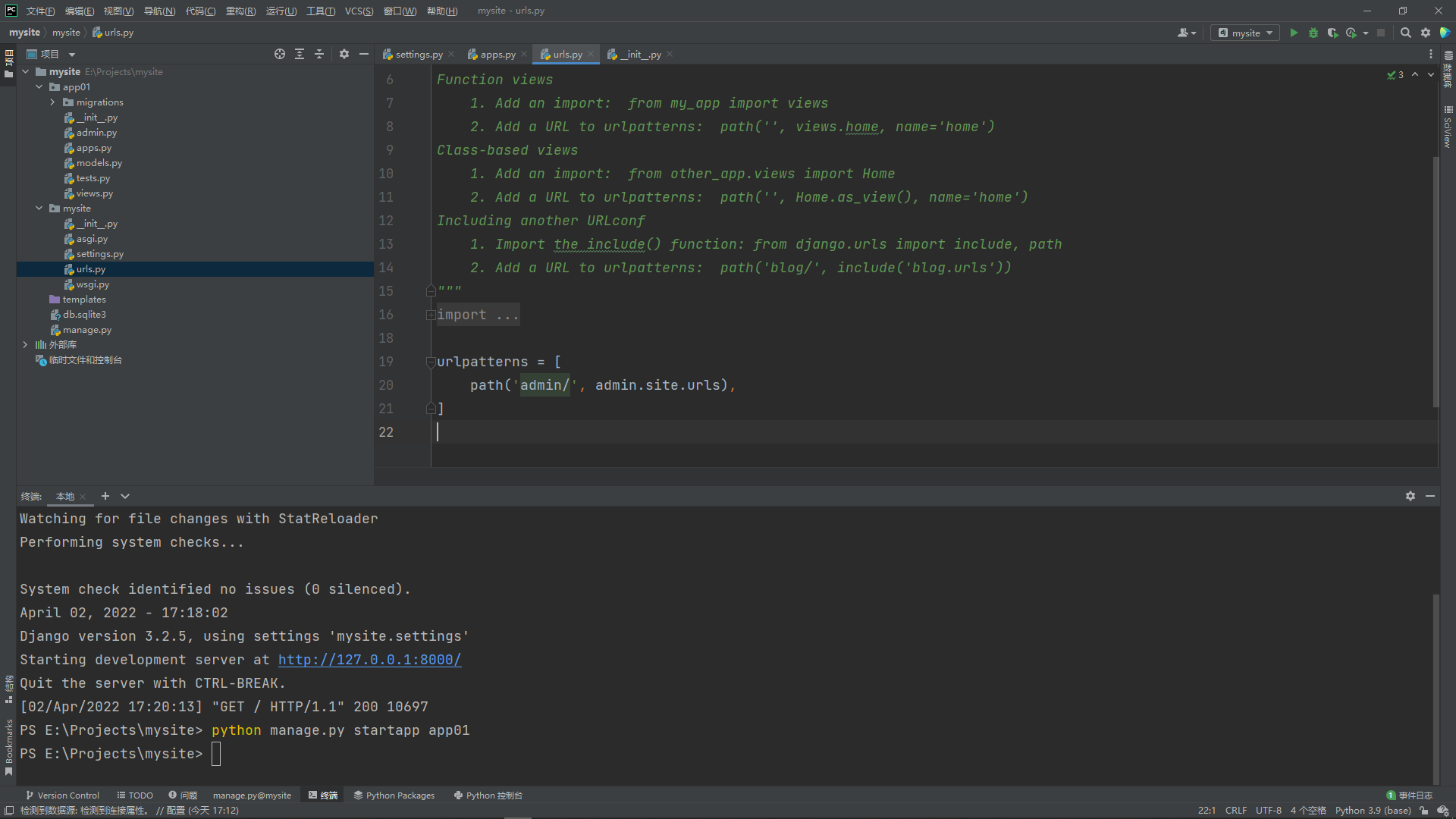Open the SciView tool window on right strip
1456x819 pixels.
tap(1448, 127)
